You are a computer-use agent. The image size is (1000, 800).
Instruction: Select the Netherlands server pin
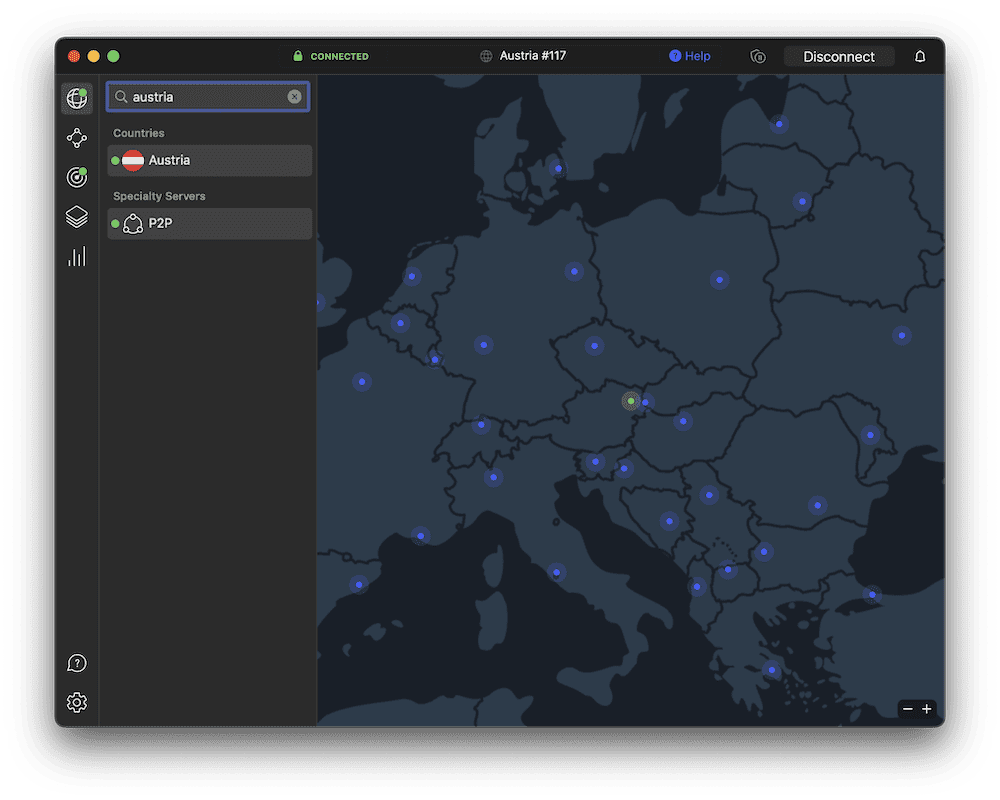412,276
